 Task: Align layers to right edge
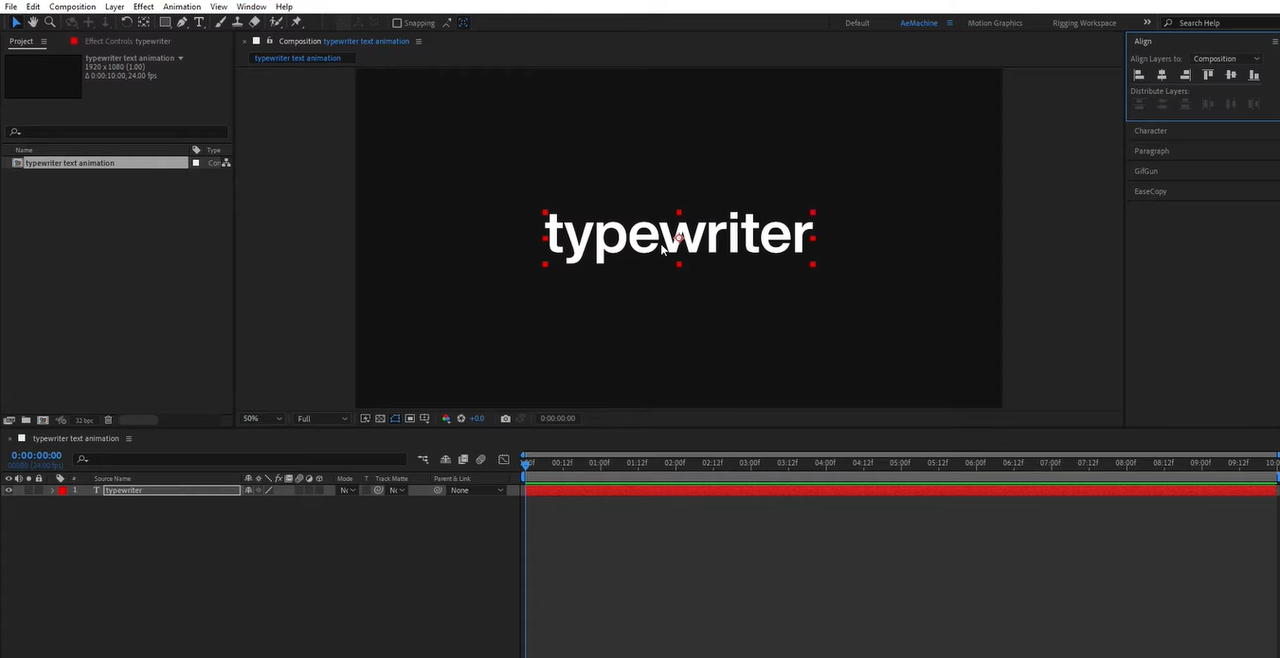[1185, 75]
